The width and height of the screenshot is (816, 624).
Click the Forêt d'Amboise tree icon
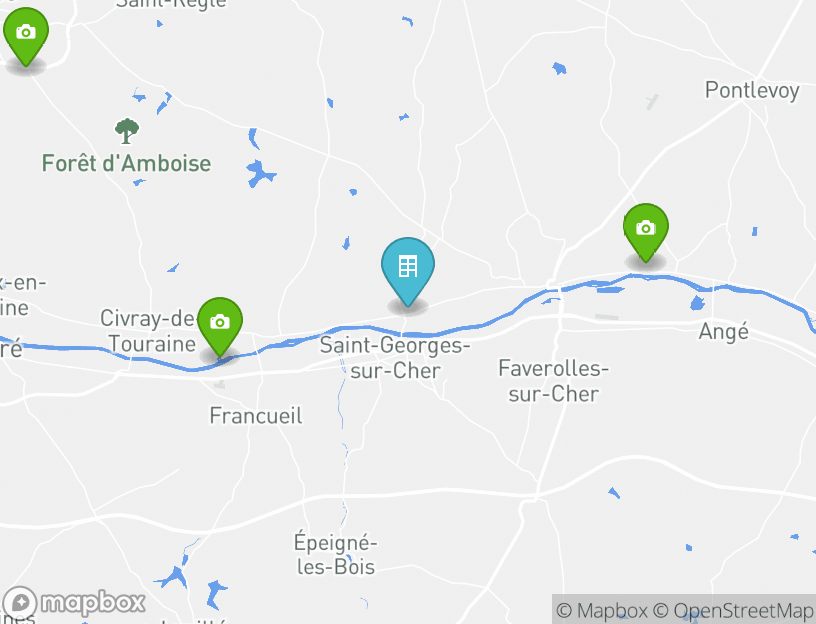tap(127, 131)
